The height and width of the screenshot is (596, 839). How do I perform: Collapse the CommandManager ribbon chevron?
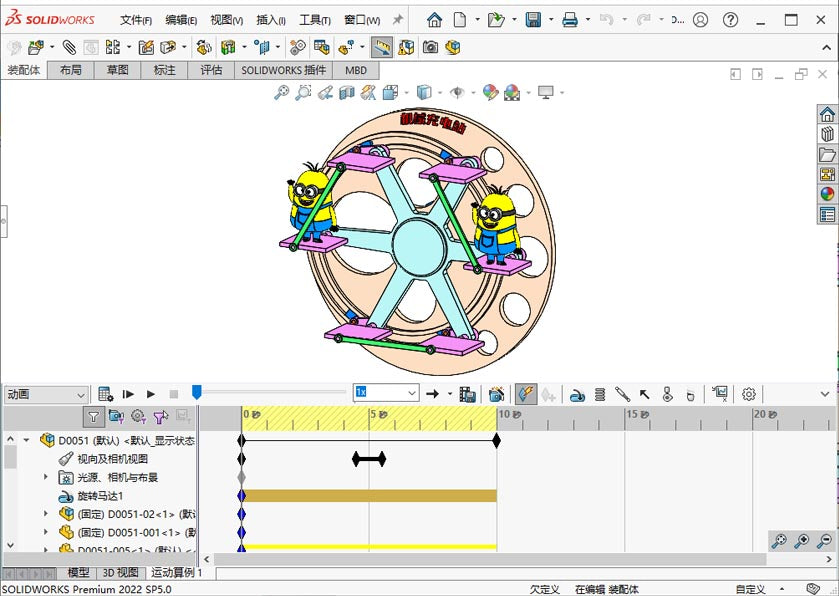[x=827, y=48]
